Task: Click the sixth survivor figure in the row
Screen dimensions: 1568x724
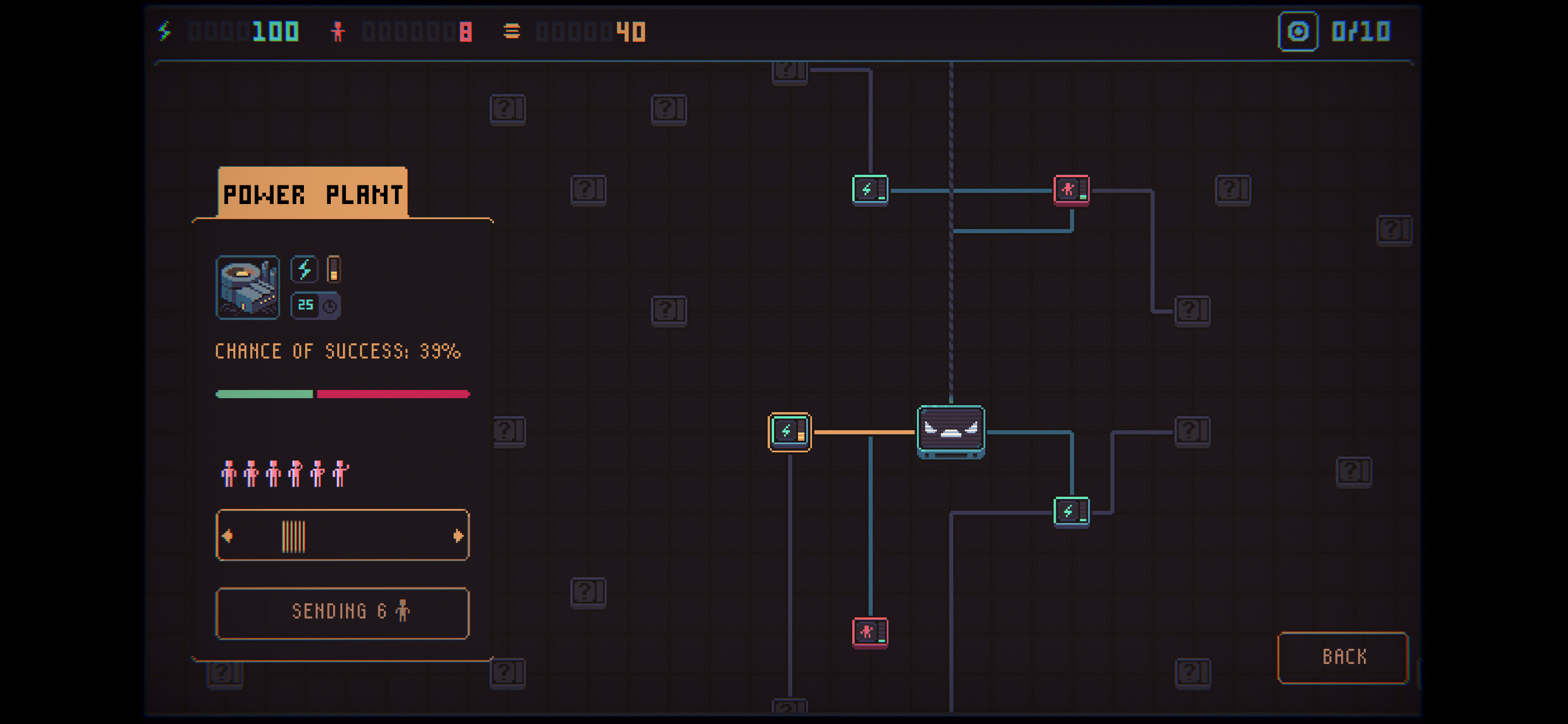Action: point(340,473)
